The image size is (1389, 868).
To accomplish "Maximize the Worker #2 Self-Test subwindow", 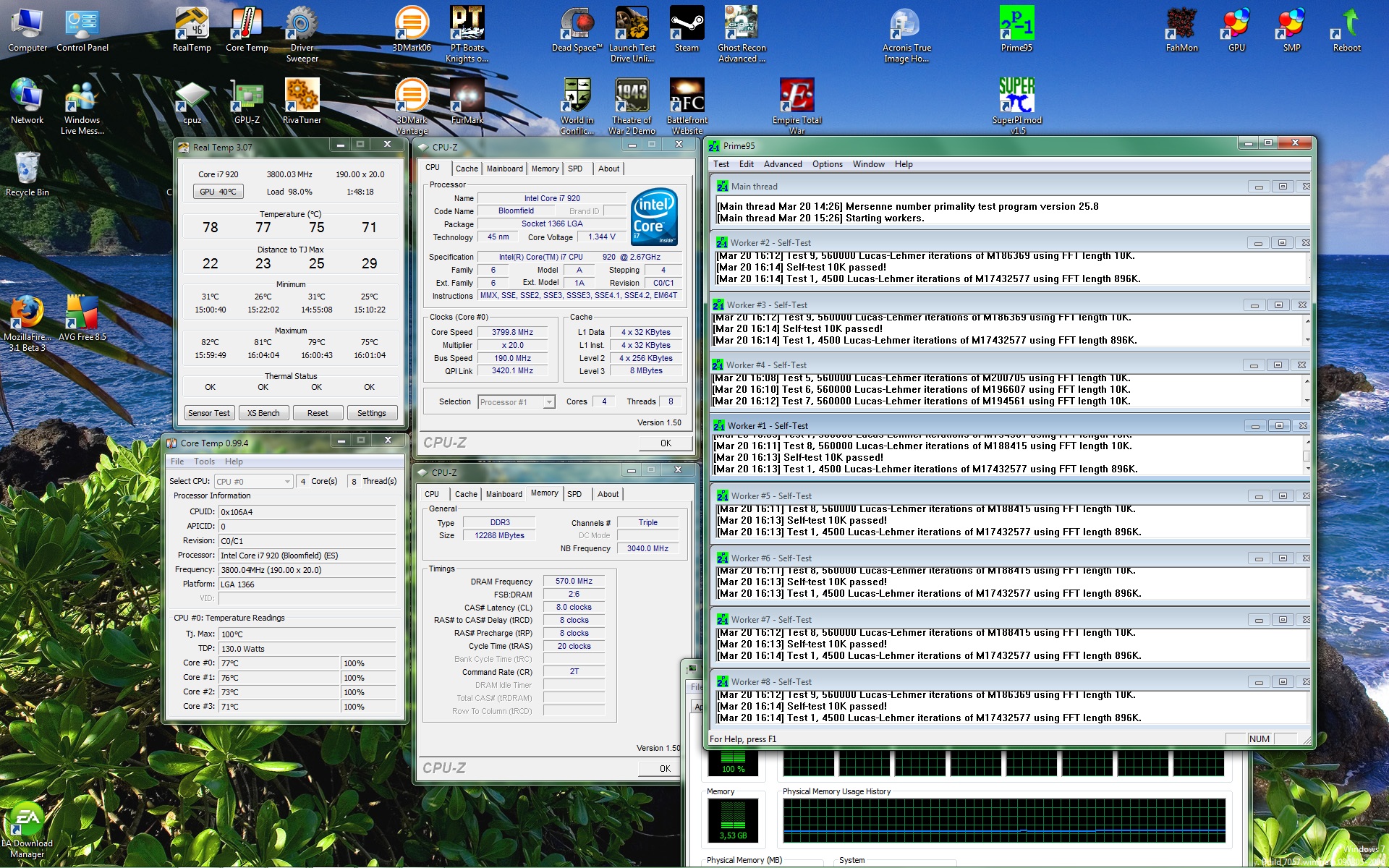I will pyautogui.click(x=1282, y=243).
